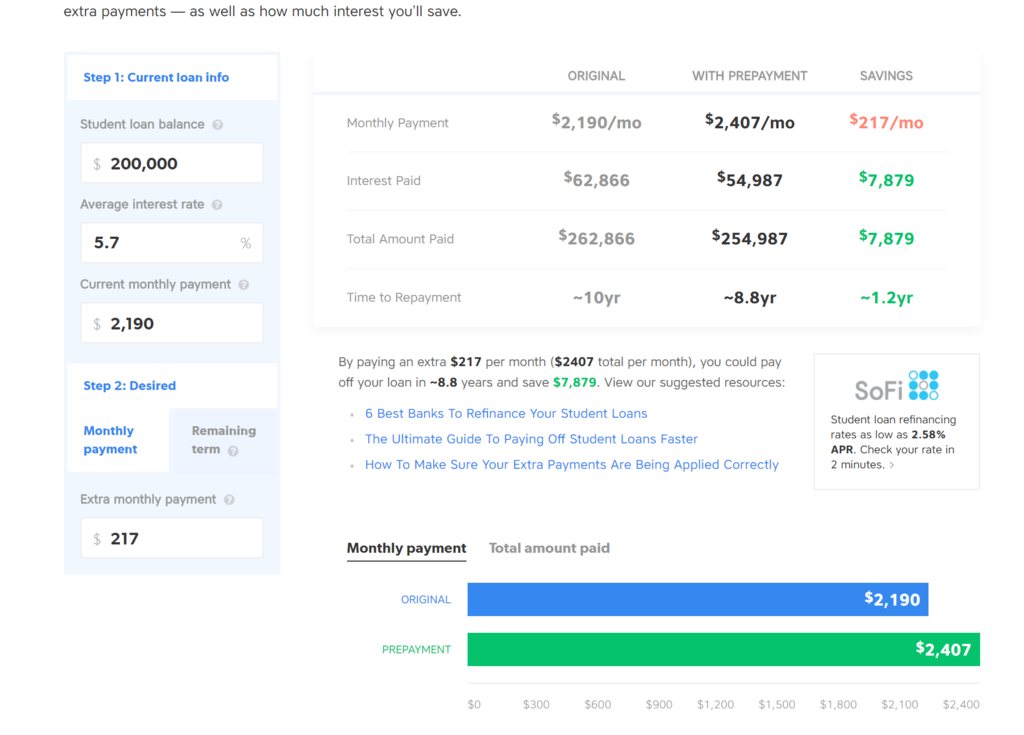Click the green Prepayment bar

(x=723, y=650)
